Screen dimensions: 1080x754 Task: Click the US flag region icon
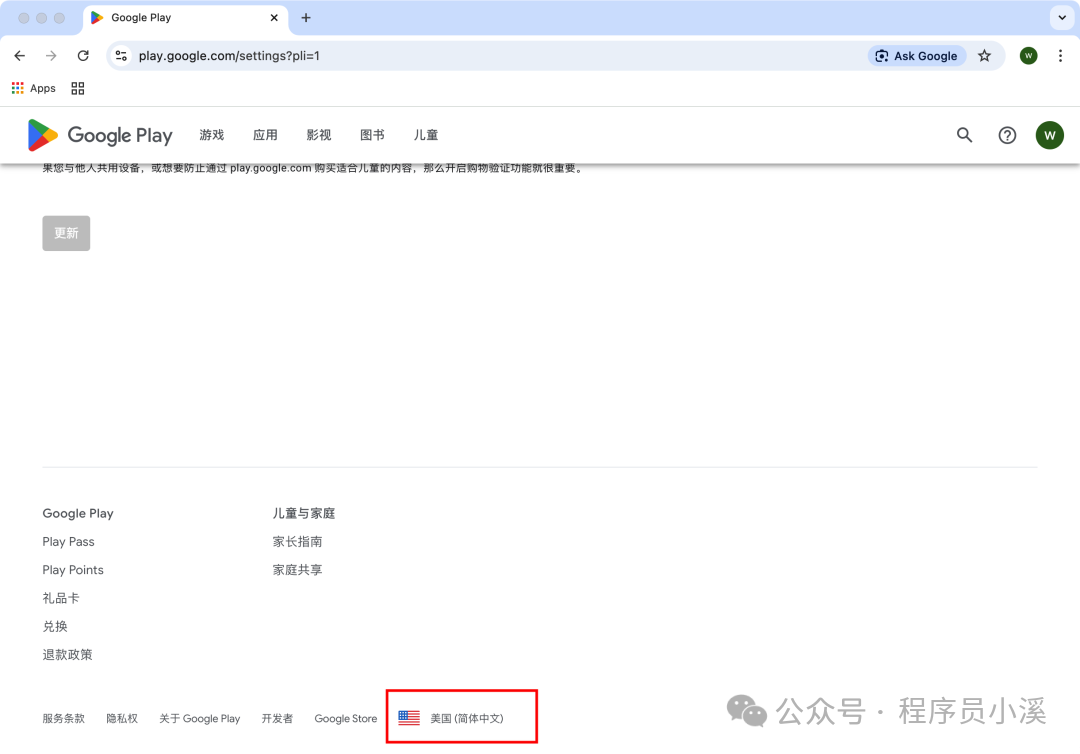[x=409, y=718]
